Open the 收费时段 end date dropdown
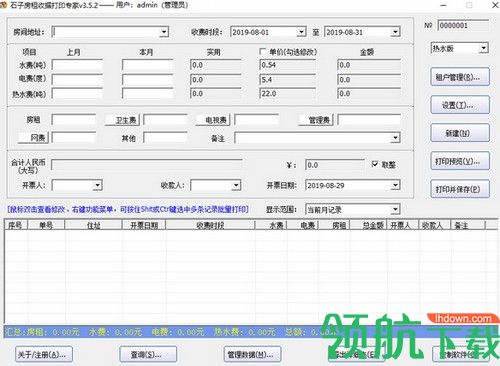 coord(395,32)
